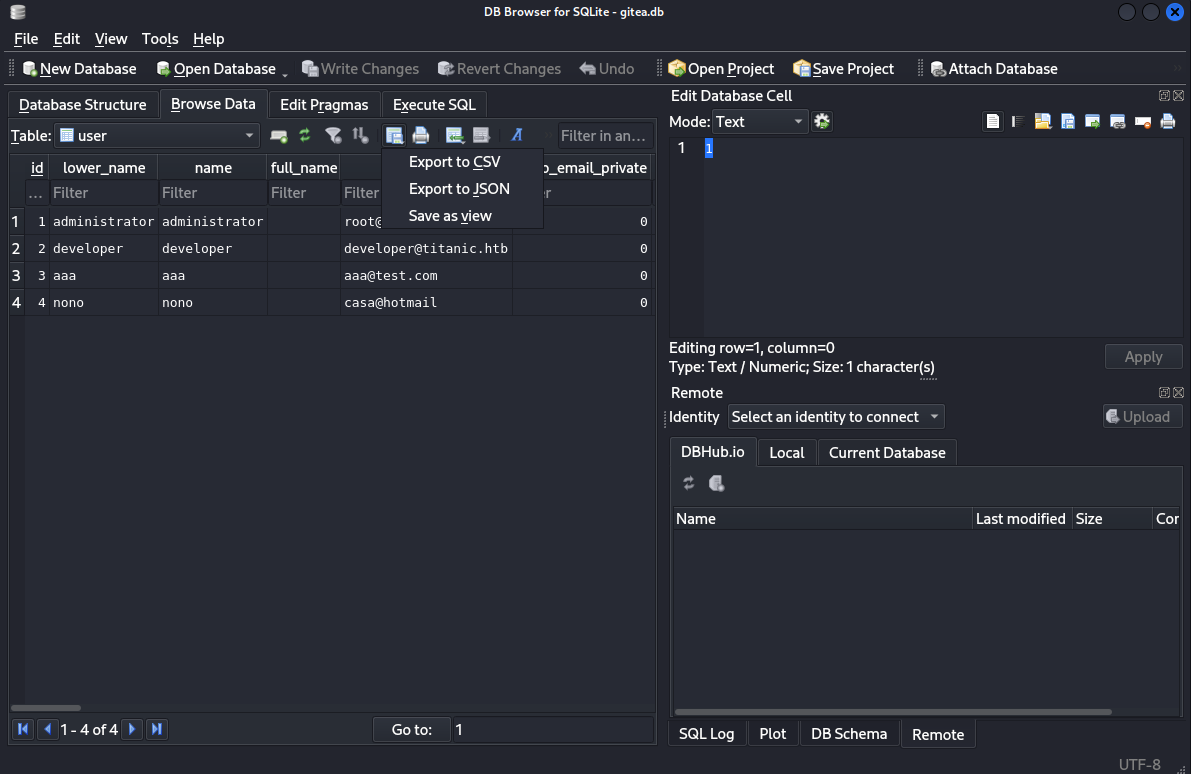Open the Help menu
Image resolution: width=1191 pixels, height=774 pixels.
208,39
